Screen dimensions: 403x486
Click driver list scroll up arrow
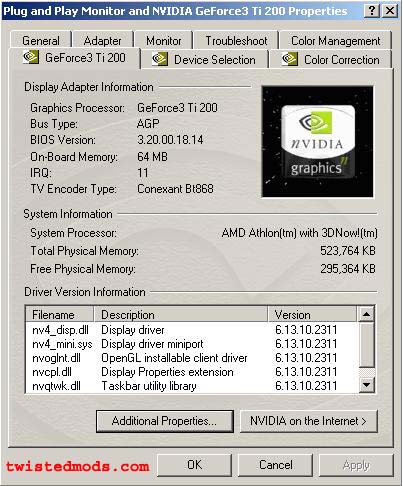[x=366, y=314]
